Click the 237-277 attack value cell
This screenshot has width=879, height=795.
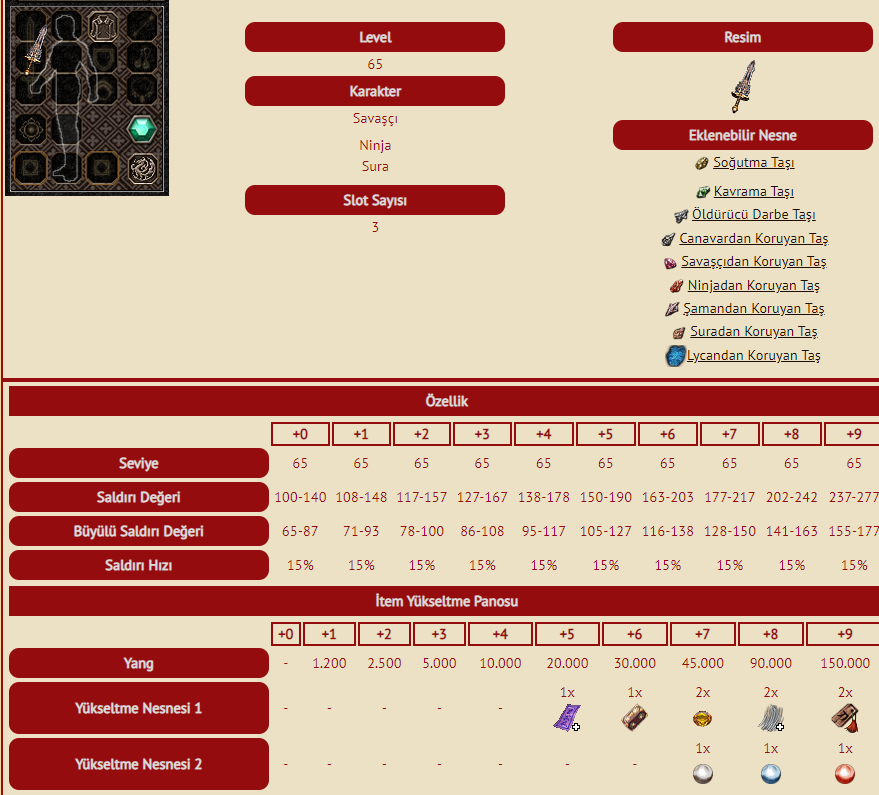pyautogui.click(x=853, y=497)
